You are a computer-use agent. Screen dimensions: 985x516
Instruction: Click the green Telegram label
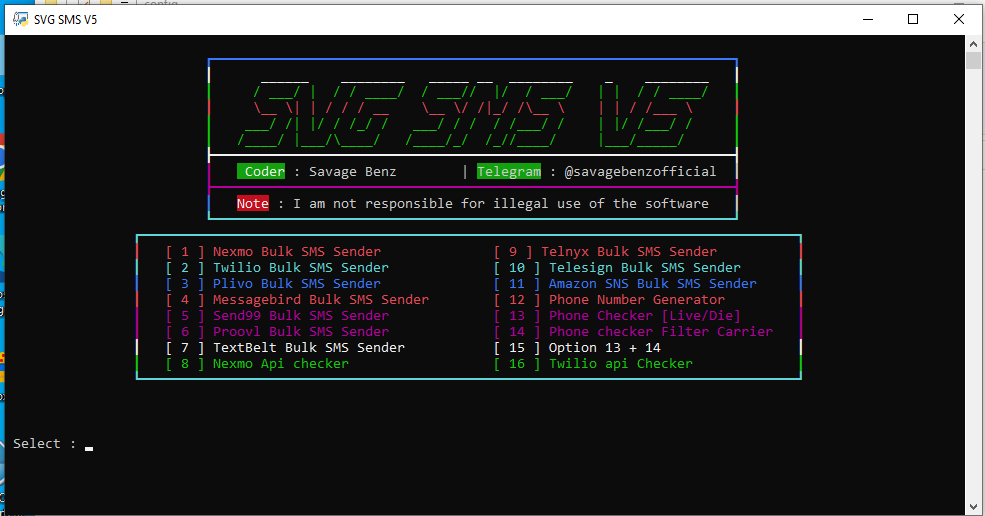(x=509, y=172)
